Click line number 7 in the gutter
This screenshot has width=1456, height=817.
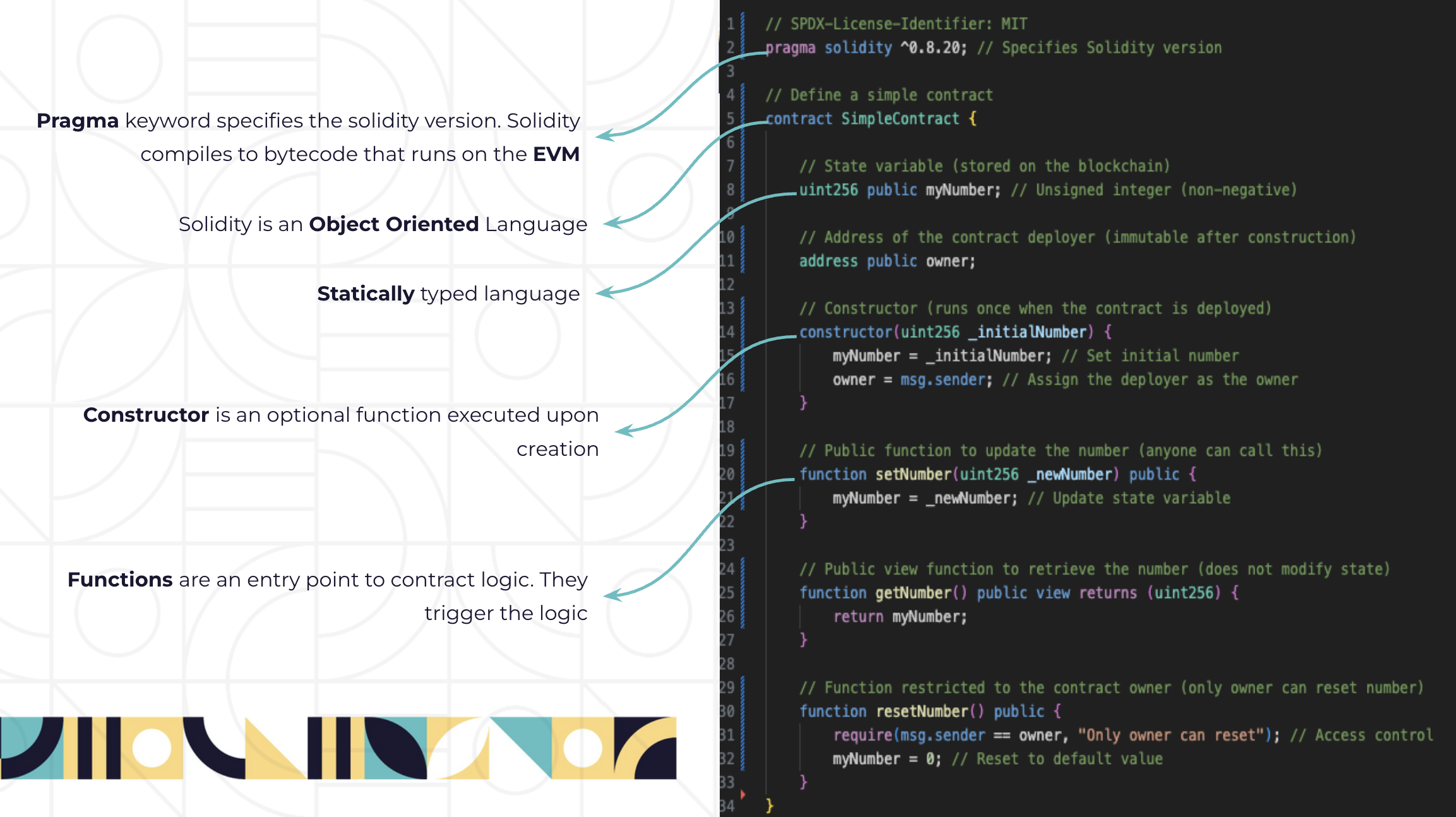(731, 166)
